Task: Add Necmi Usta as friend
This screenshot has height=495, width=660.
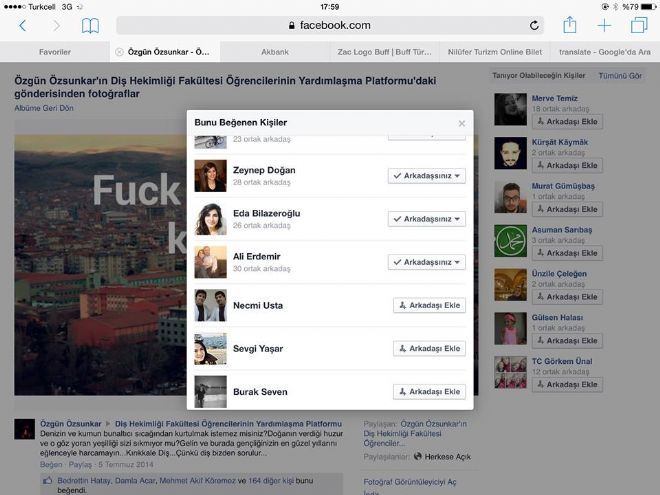Action: pos(429,305)
